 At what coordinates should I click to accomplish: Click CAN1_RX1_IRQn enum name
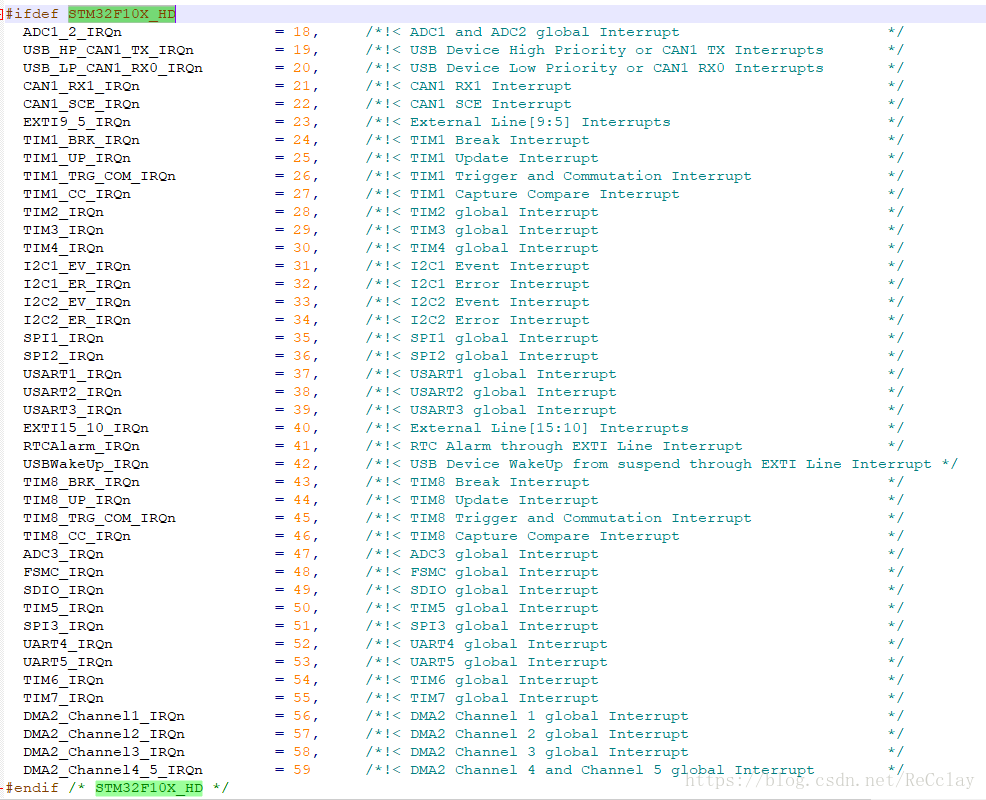click(x=81, y=86)
